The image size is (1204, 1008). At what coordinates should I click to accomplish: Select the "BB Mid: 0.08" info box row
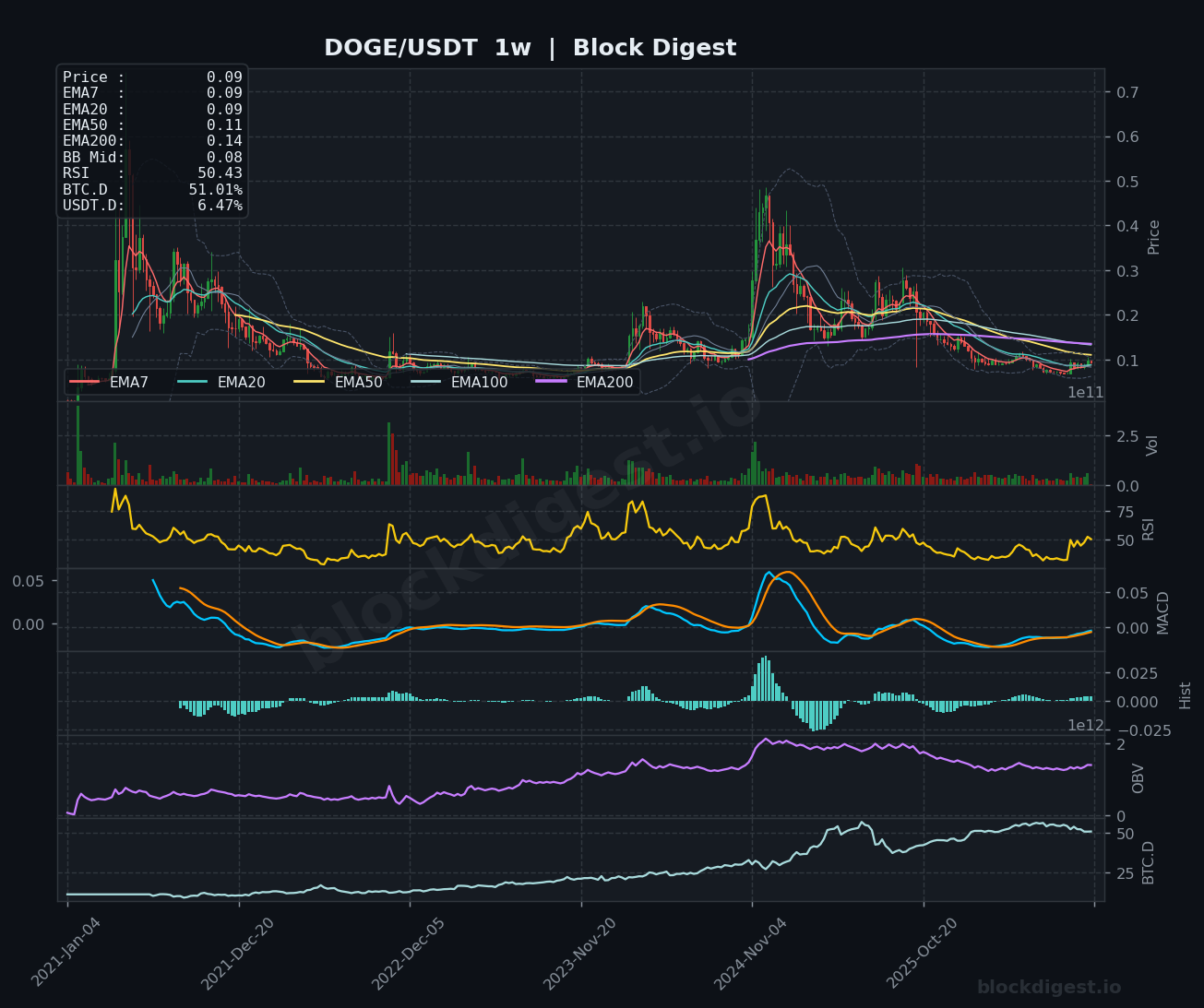[x=152, y=158]
